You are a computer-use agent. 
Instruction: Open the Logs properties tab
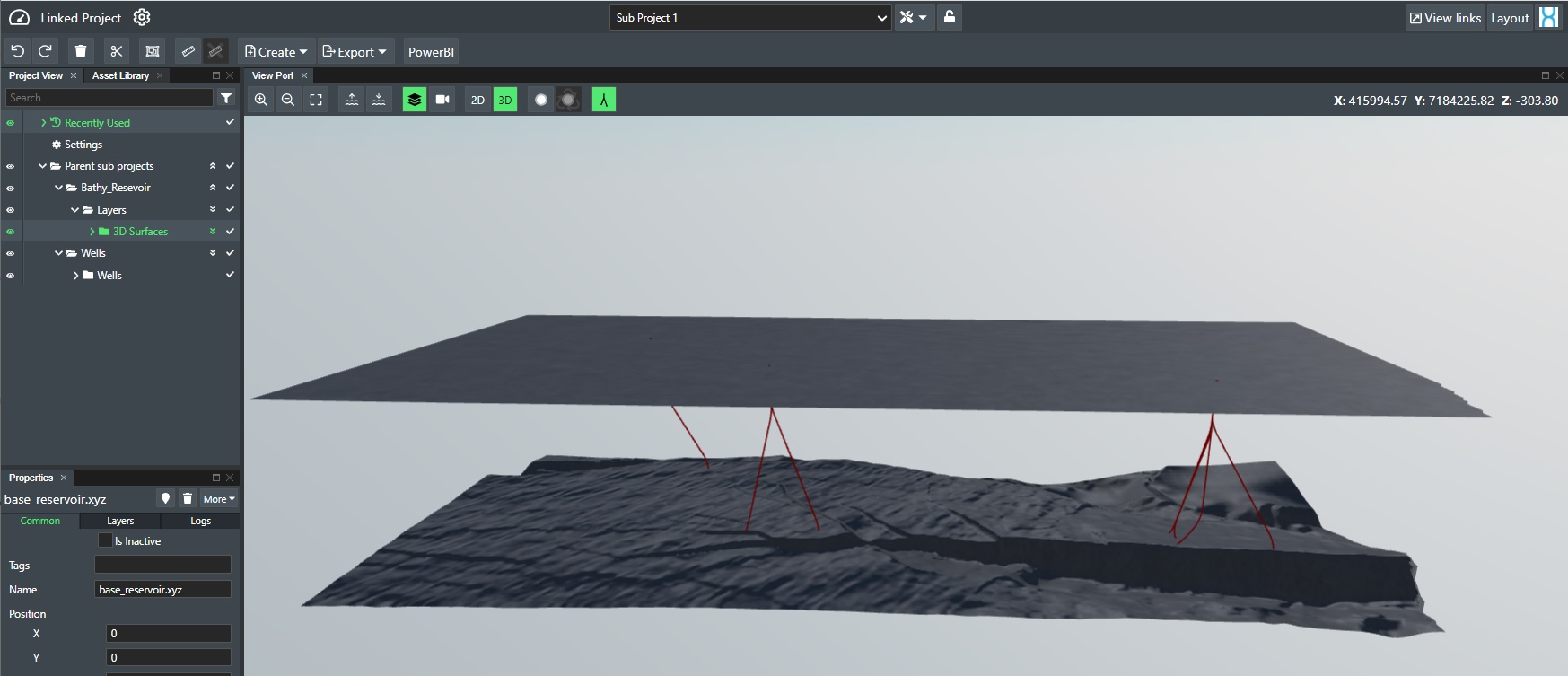click(201, 521)
